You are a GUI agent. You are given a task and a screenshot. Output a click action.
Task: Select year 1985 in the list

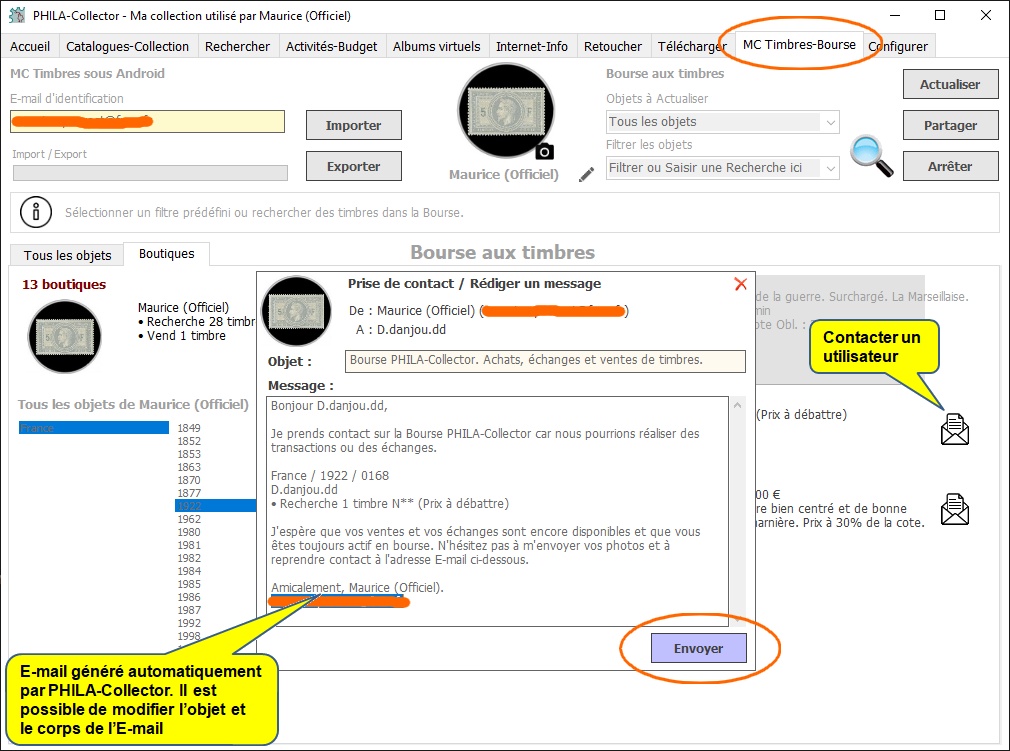pyautogui.click(x=189, y=584)
